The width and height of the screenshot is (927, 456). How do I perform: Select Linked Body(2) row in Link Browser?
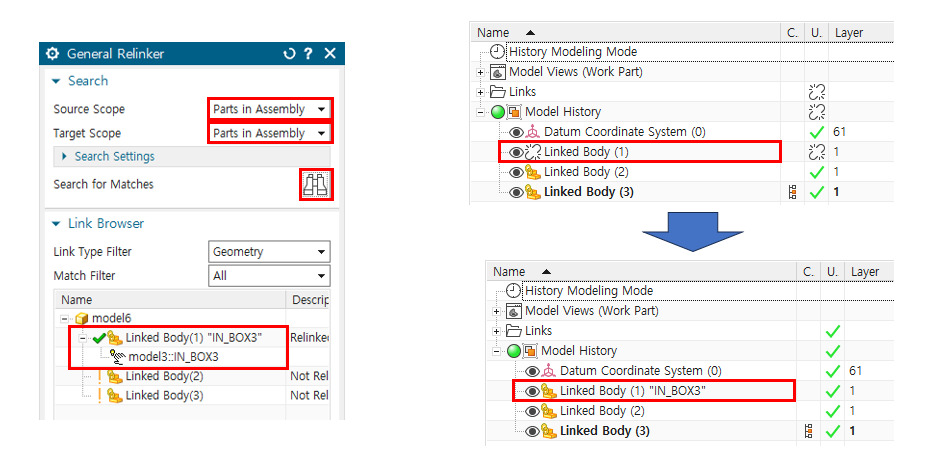[x=164, y=376]
